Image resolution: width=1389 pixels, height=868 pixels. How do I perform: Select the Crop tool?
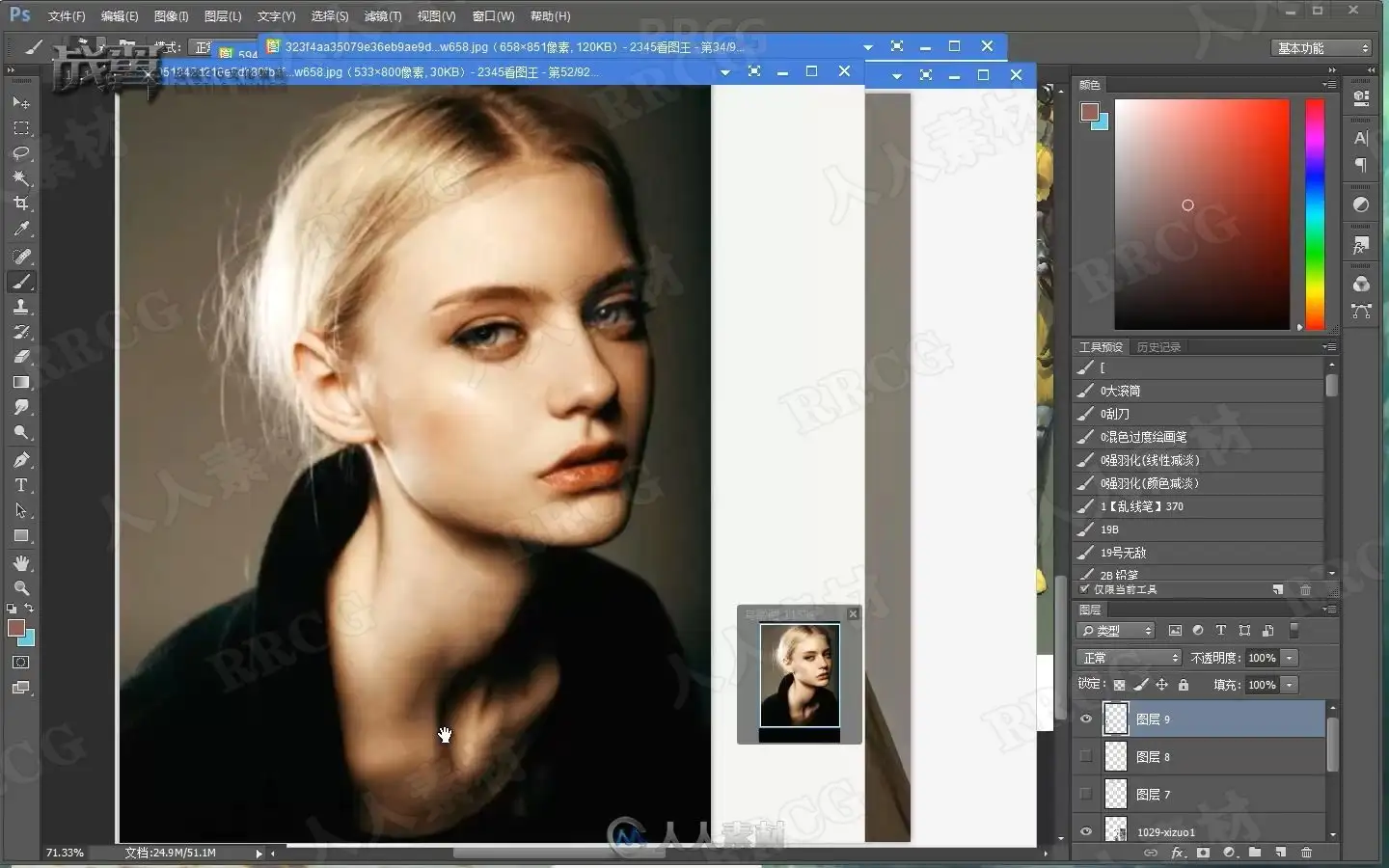(x=21, y=203)
